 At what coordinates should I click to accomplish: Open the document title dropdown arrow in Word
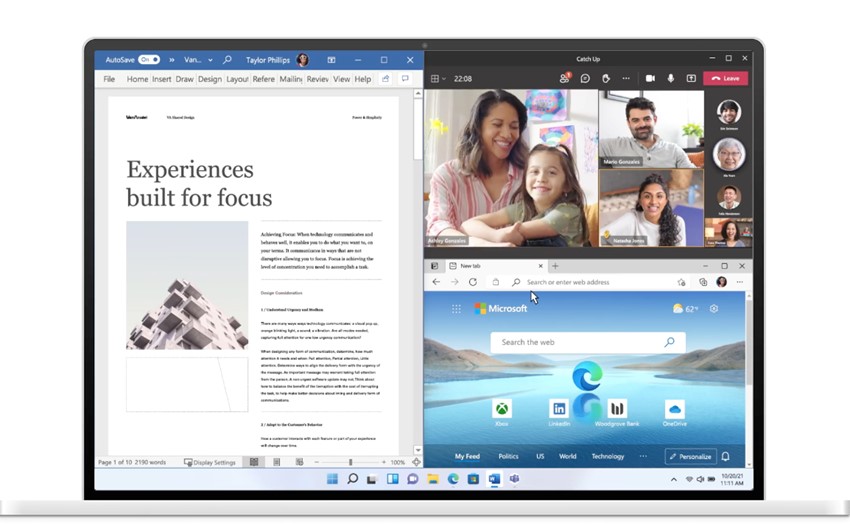click(210, 60)
